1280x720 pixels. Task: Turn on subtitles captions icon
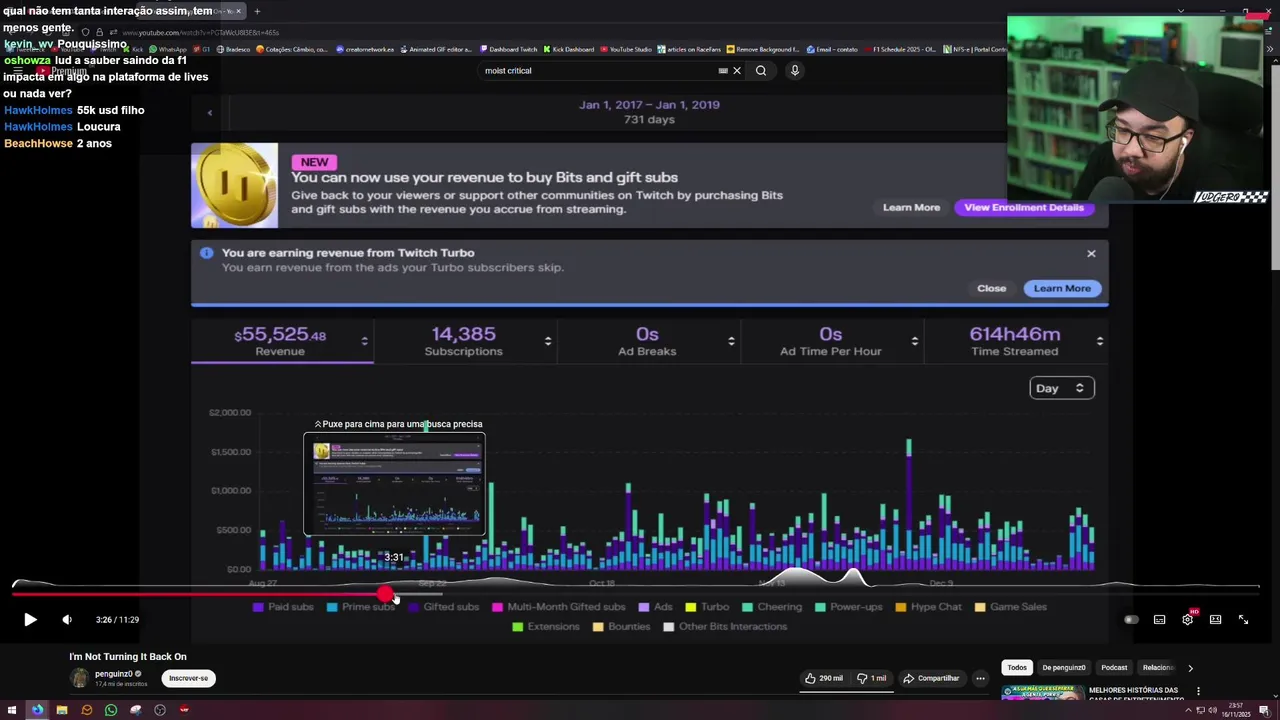point(1159,620)
